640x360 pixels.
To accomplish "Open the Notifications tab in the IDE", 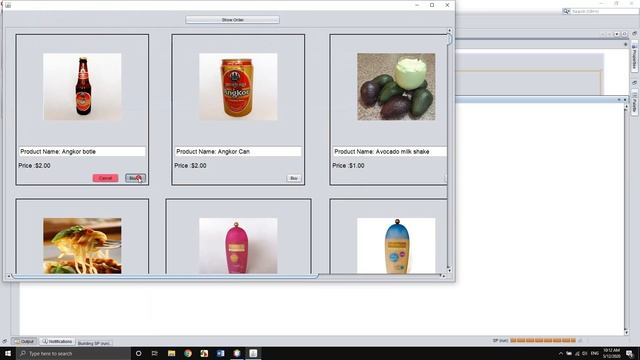I will (57, 341).
